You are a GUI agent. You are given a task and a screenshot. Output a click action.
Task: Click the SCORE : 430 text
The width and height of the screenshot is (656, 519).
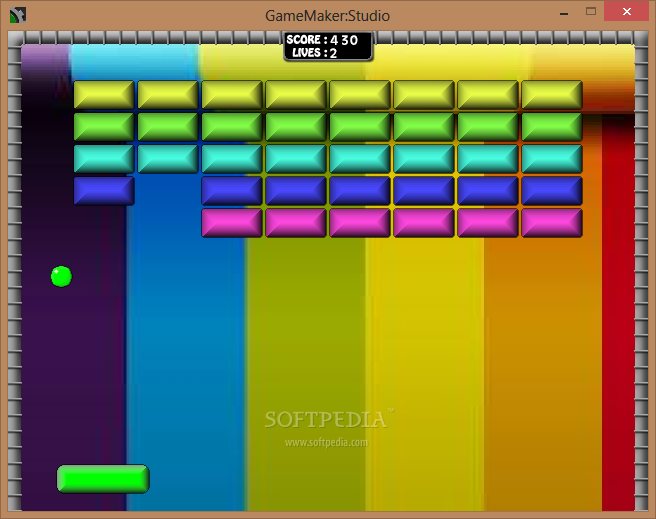322,40
